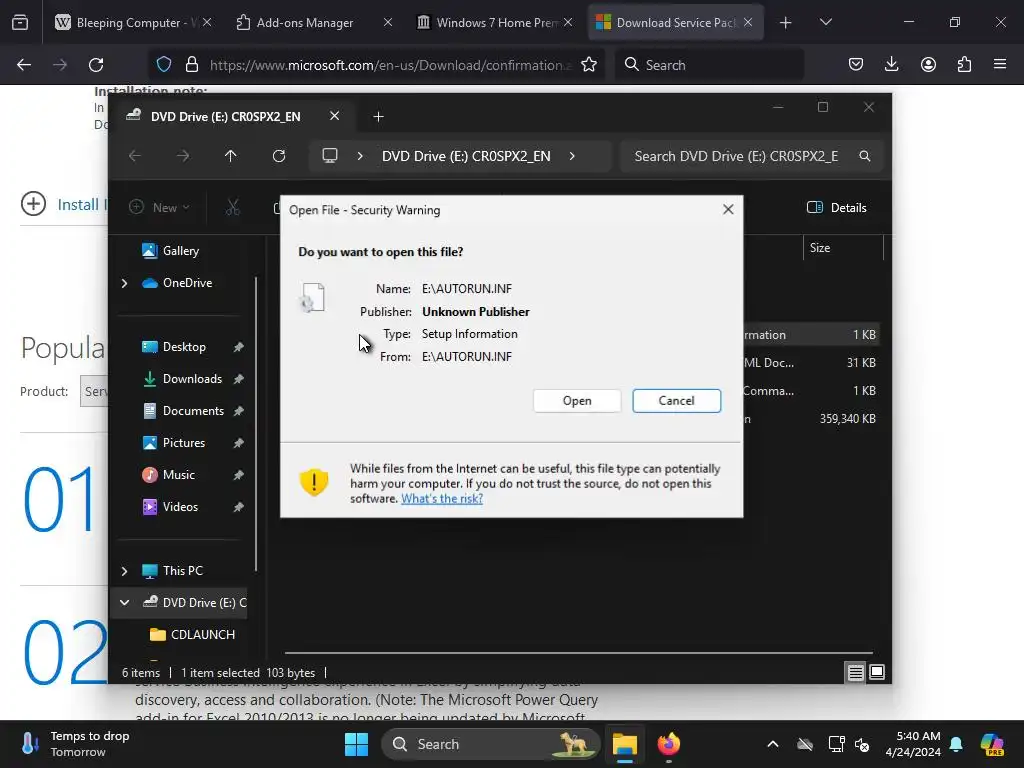Close the Open File Security Warning dialog

tap(728, 210)
